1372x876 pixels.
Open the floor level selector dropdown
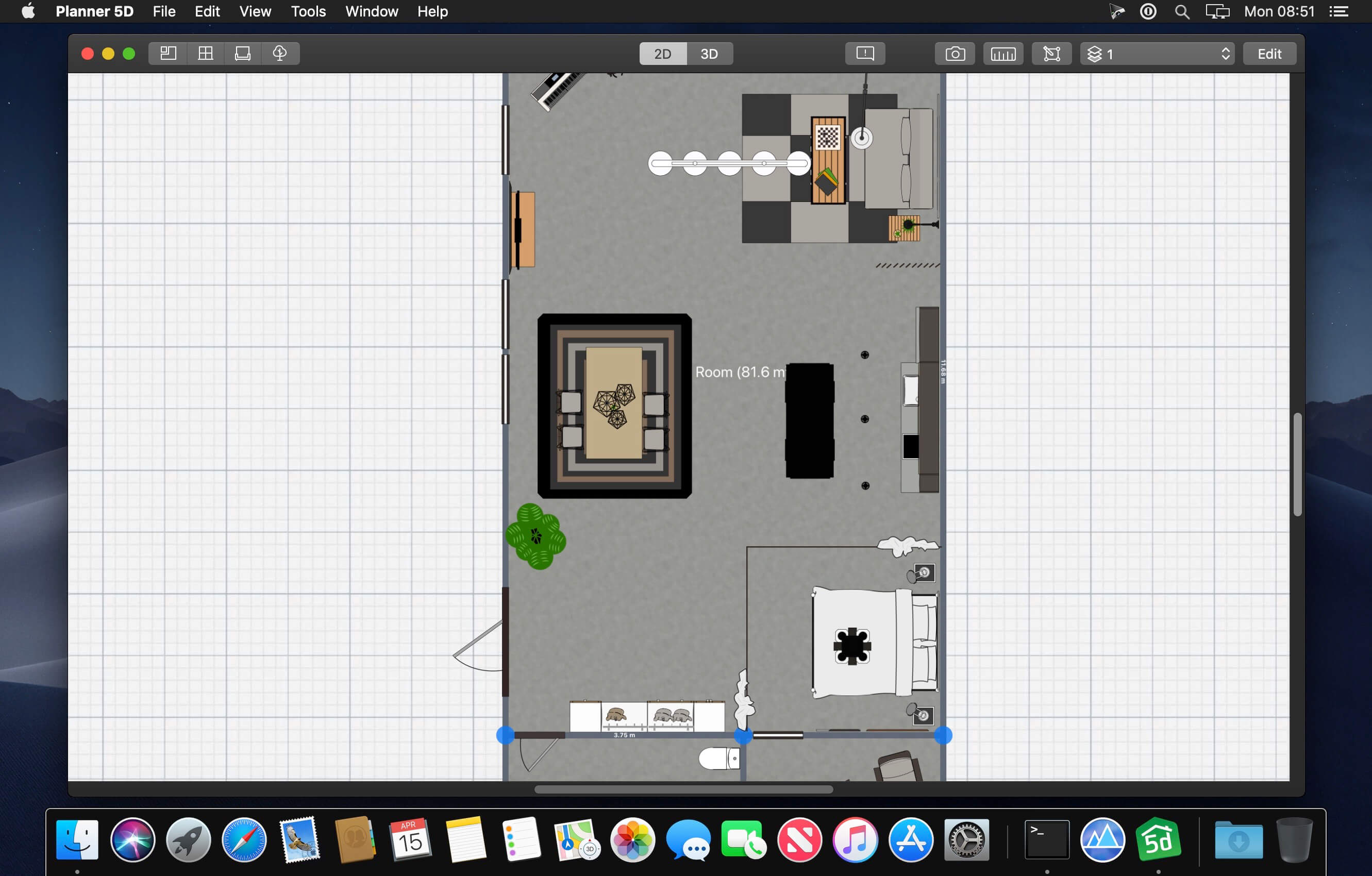click(1151, 54)
